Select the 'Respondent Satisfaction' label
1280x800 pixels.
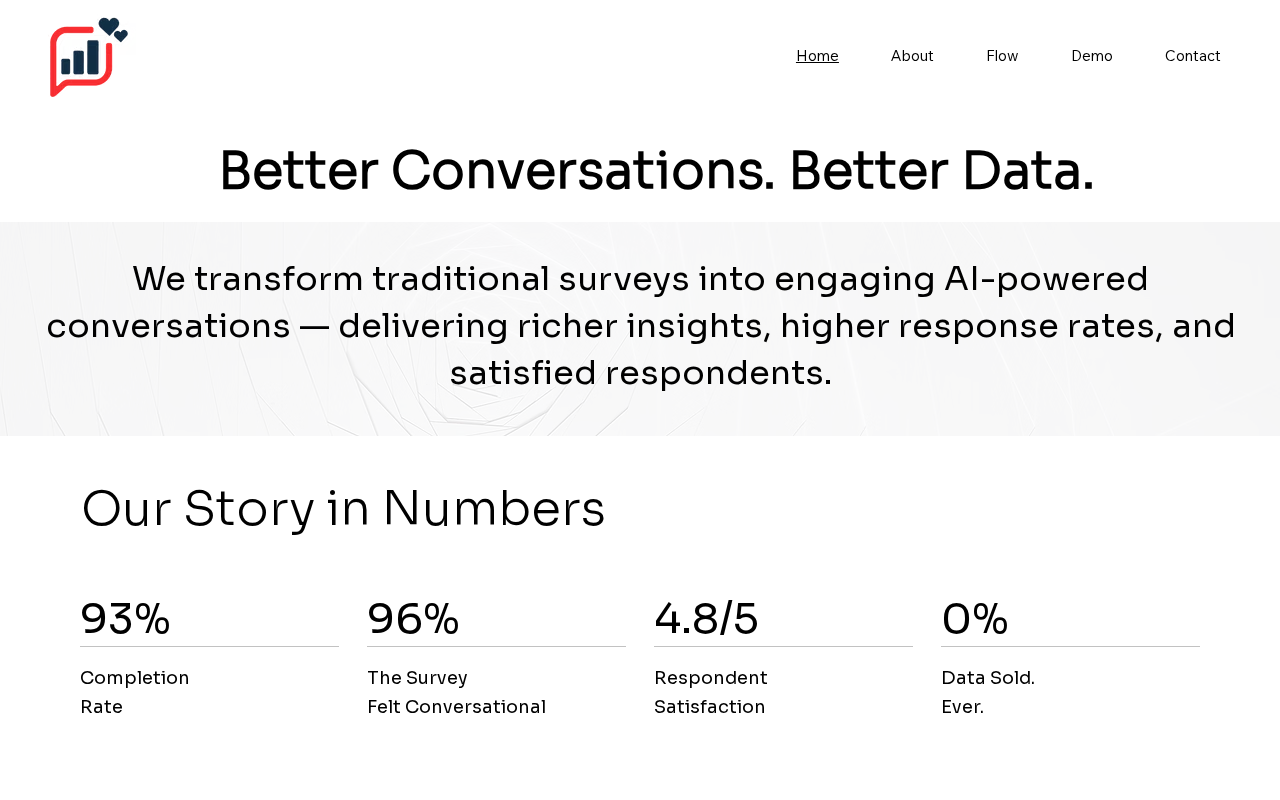point(710,692)
